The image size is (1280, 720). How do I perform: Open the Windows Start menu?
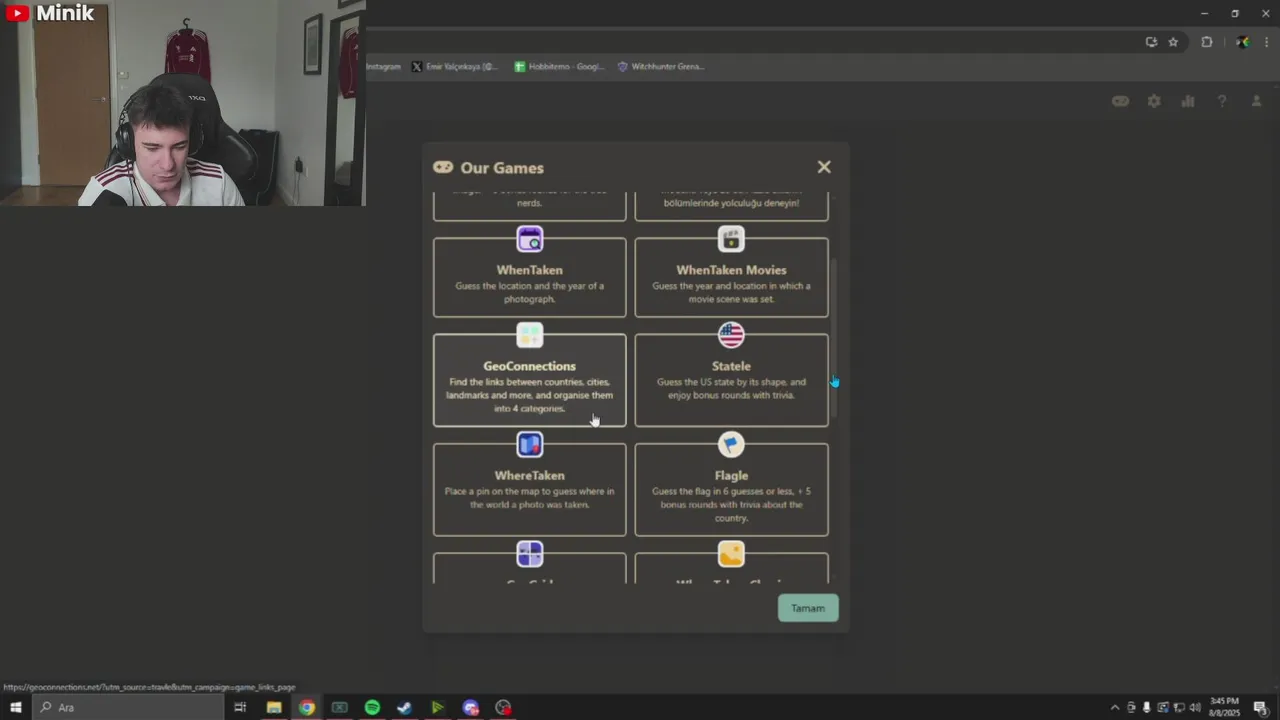[x=15, y=707]
